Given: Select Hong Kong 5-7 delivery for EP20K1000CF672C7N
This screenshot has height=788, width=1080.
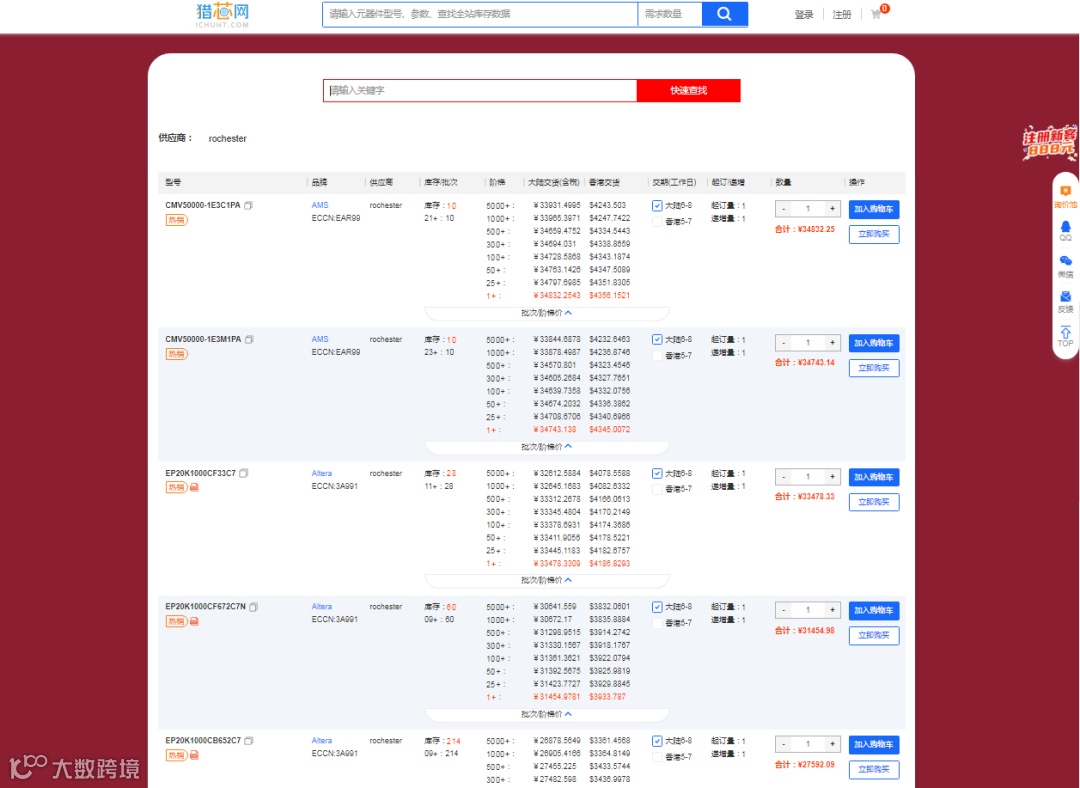Looking at the screenshot, I should (x=657, y=623).
